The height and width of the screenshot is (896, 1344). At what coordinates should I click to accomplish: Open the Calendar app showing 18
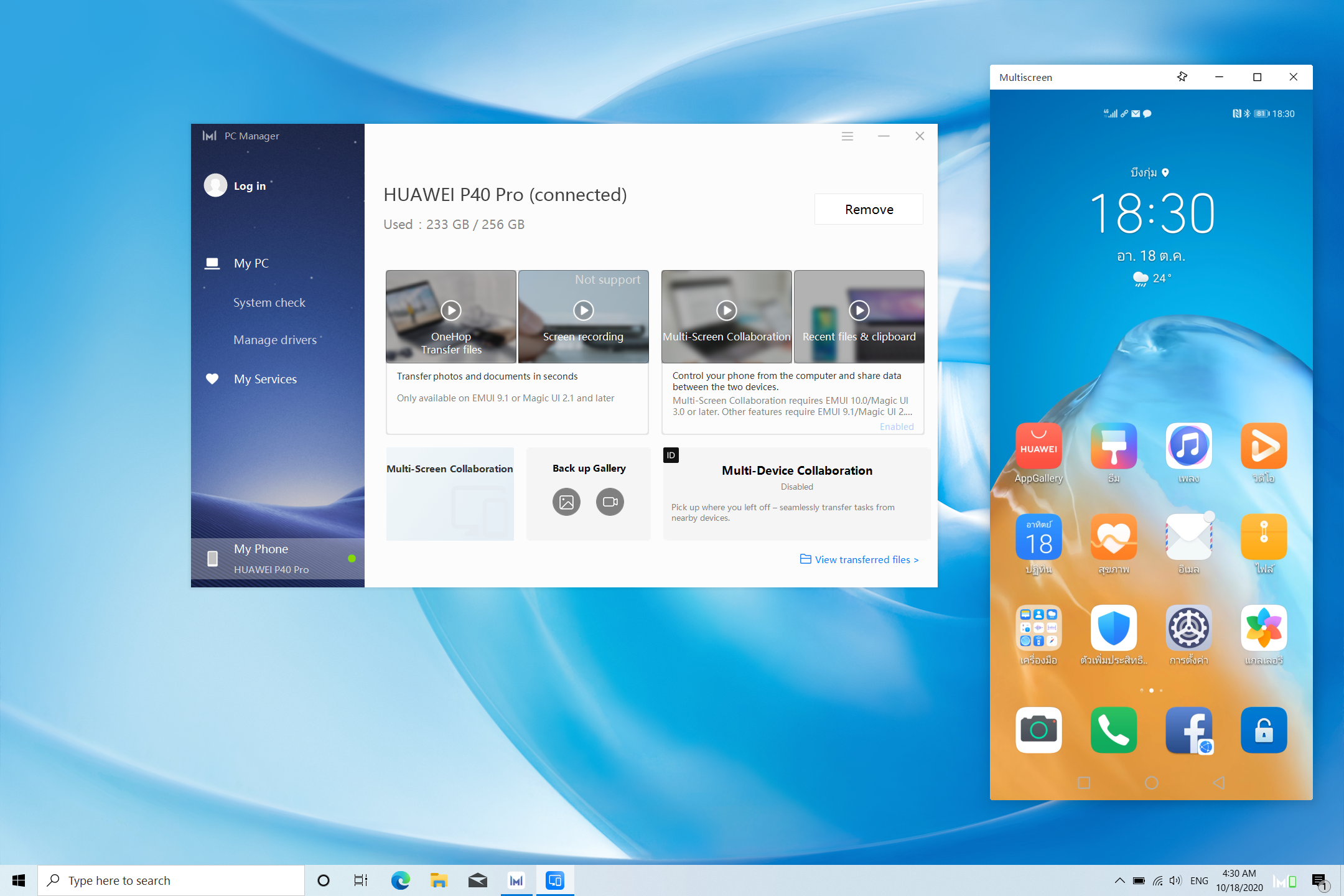(x=1038, y=536)
